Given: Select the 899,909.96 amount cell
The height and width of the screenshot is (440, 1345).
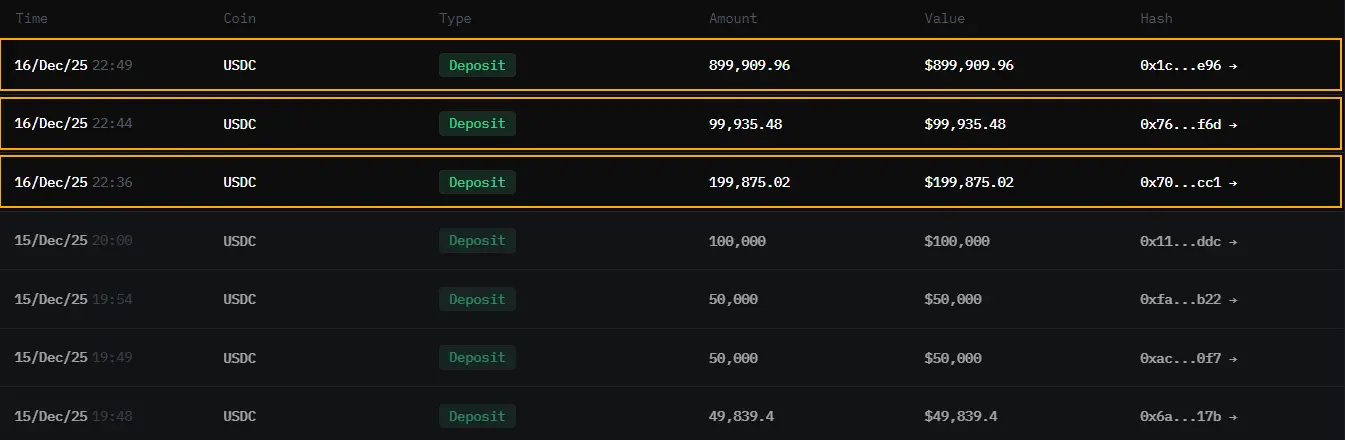Looking at the screenshot, I should tap(749, 65).
